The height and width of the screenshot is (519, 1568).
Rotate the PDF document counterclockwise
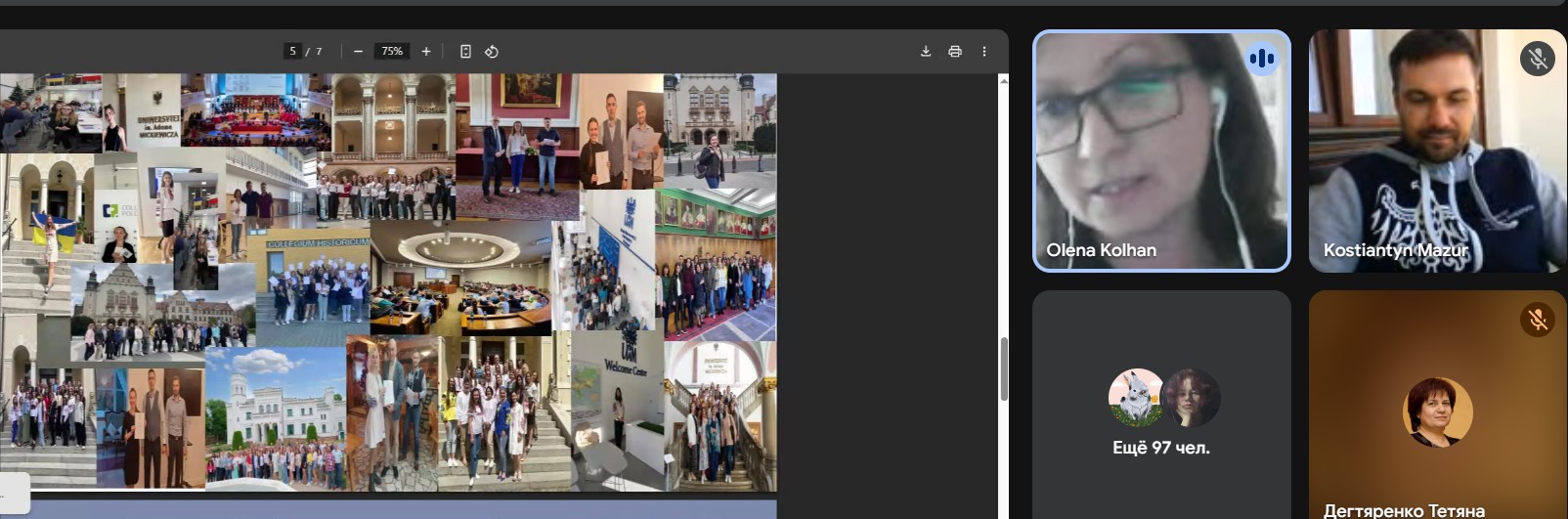pyautogui.click(x=492, y=52)
